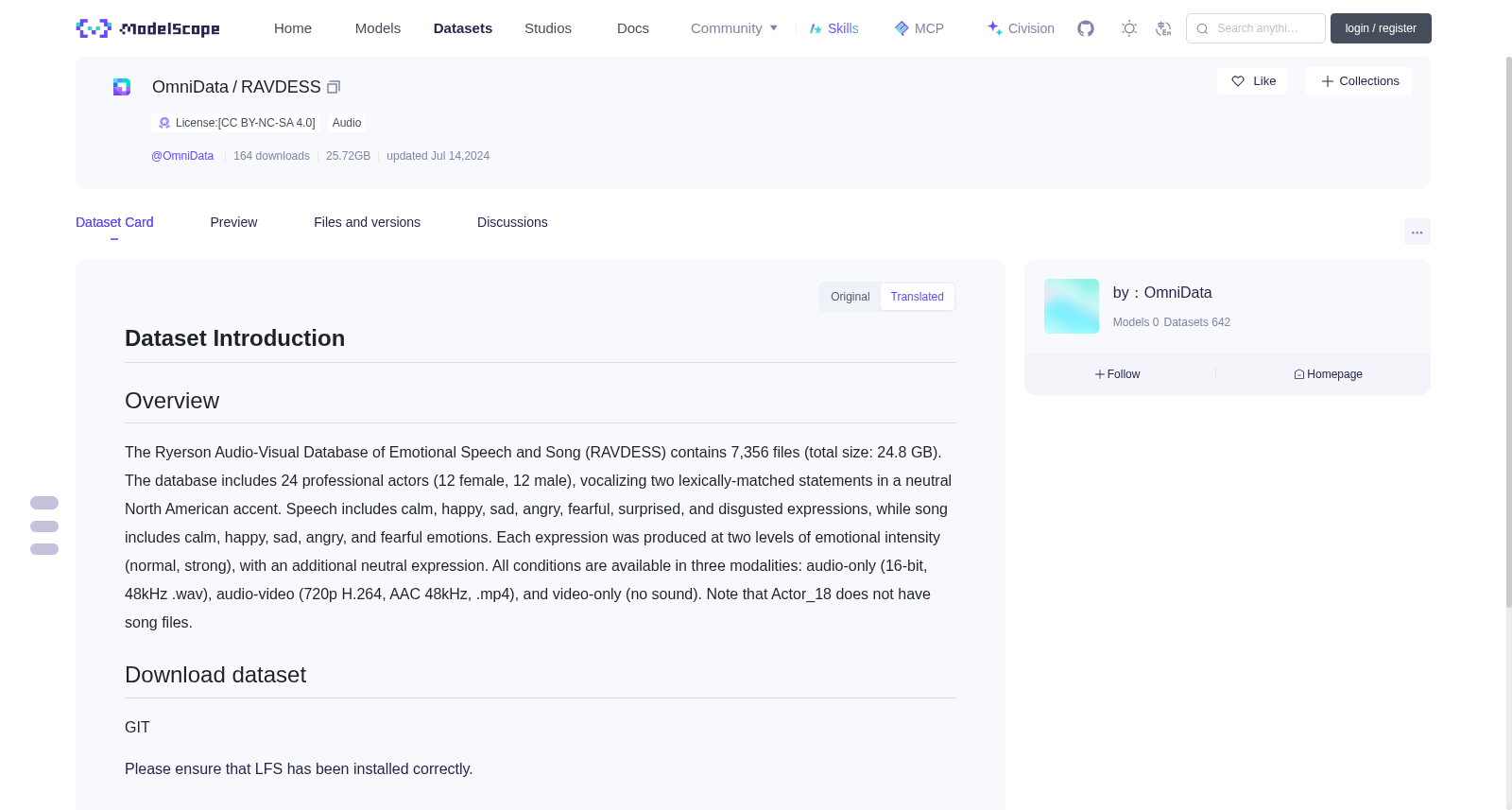
Task: Click the search magnifier icon
Action: point(1202,28)
